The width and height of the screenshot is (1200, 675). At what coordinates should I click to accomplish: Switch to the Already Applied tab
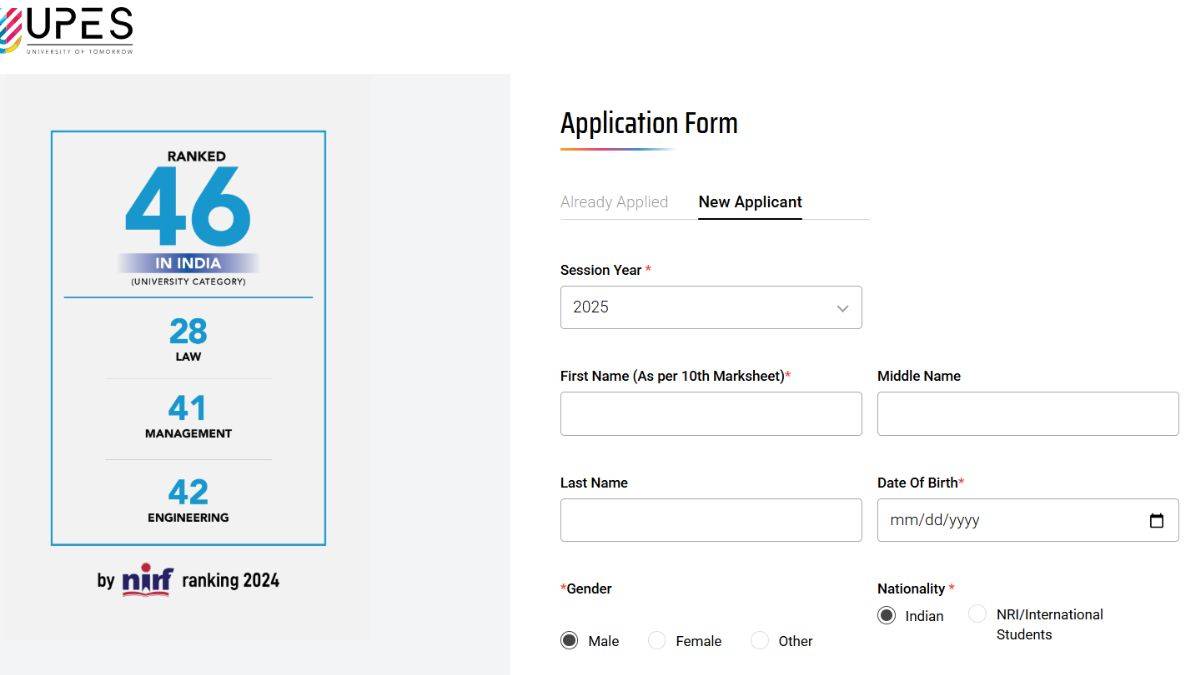614,202
